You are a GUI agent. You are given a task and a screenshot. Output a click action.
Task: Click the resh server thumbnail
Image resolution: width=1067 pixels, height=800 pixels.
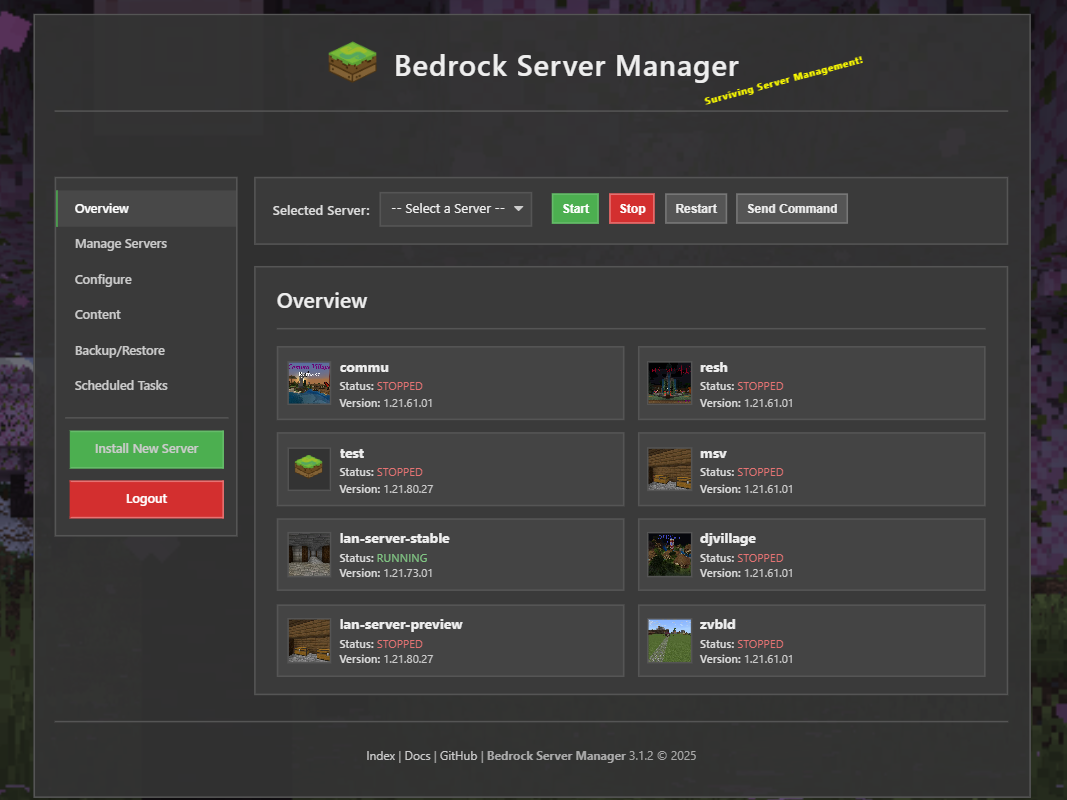(669, 383)
